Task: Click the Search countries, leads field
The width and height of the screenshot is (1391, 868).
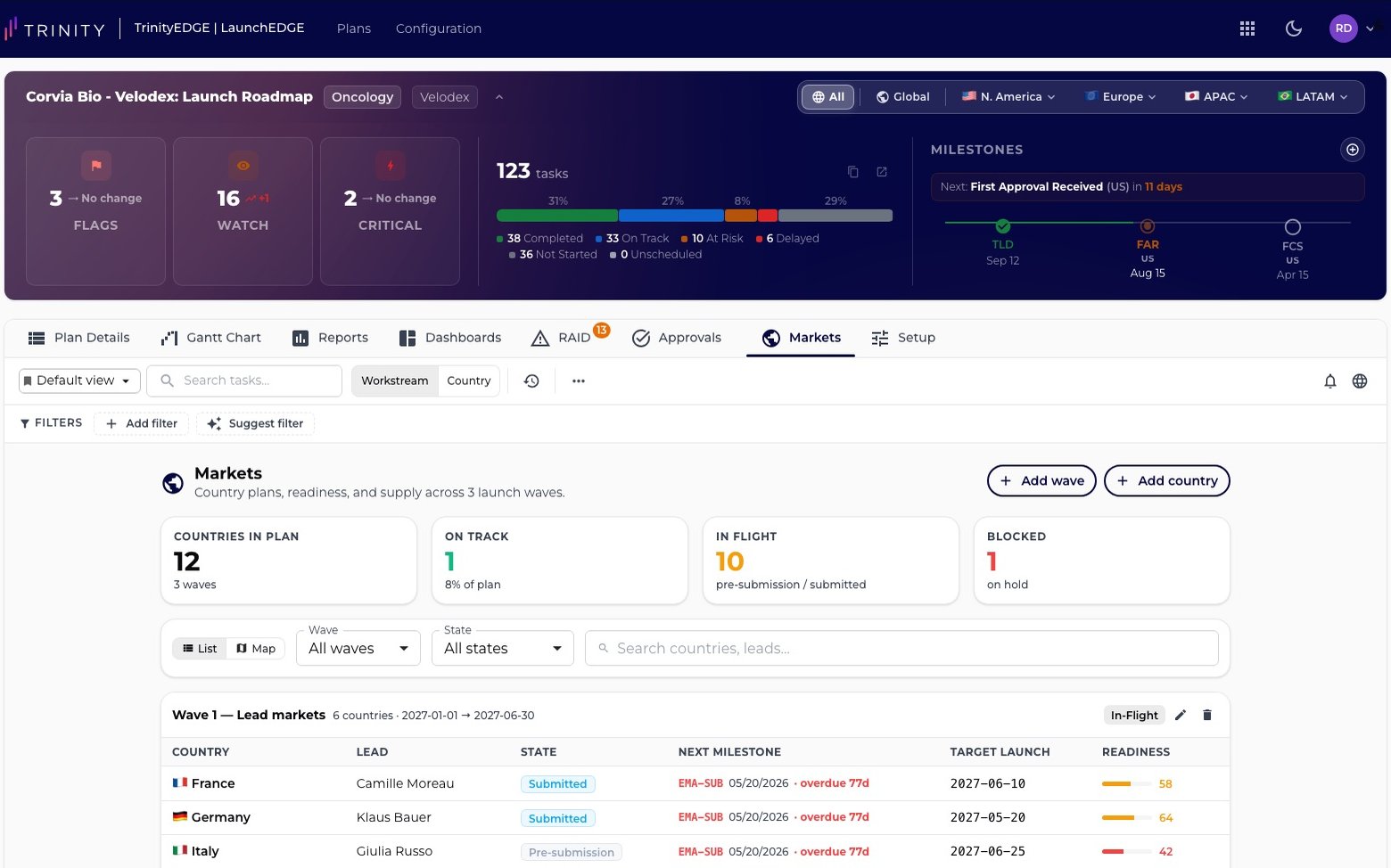Action: (901, 648)
